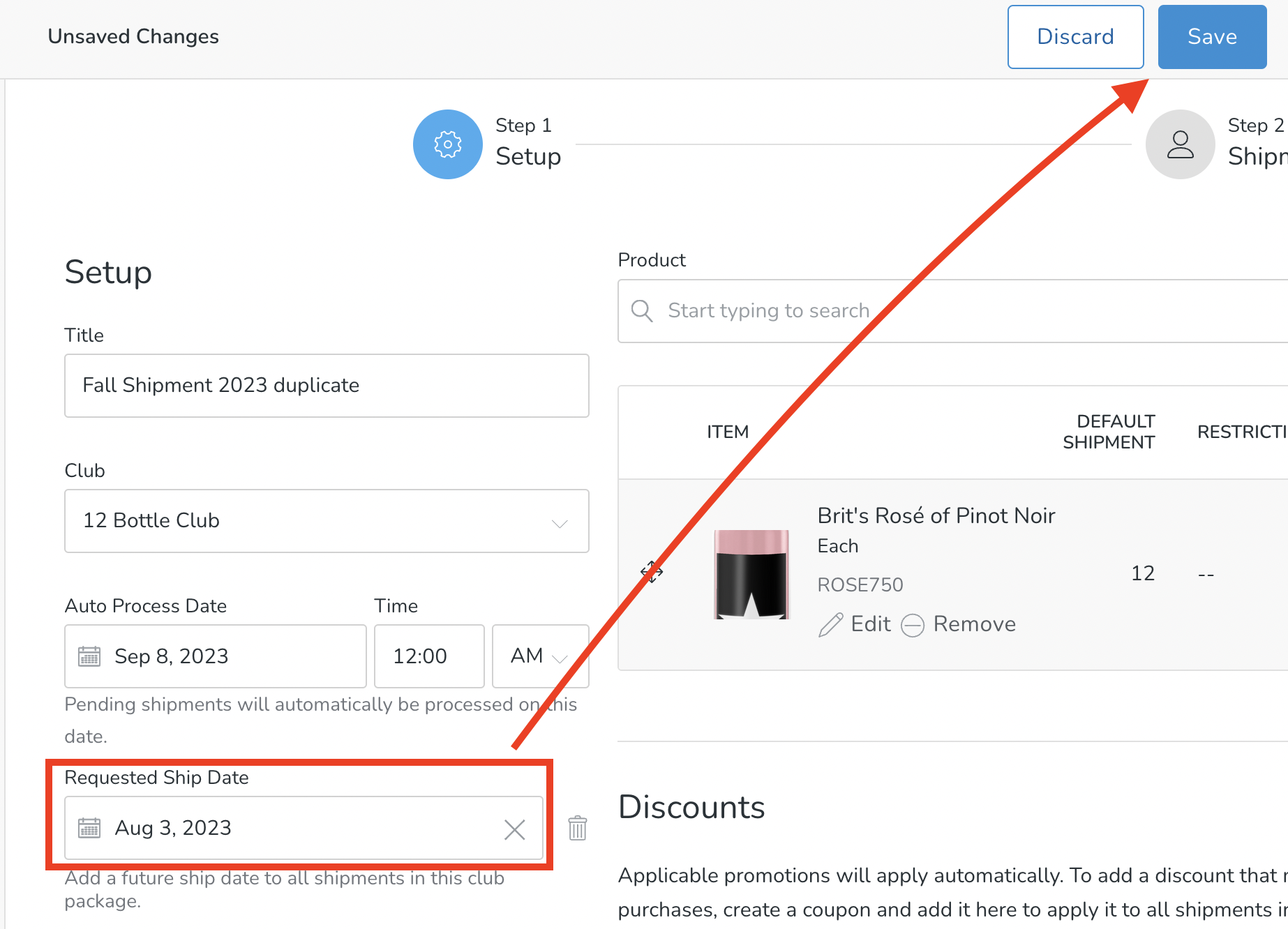Open the Requested Ship Date calendar picker
The image size is (1288, 929).
pyautogui.click(x=89, y=828)
